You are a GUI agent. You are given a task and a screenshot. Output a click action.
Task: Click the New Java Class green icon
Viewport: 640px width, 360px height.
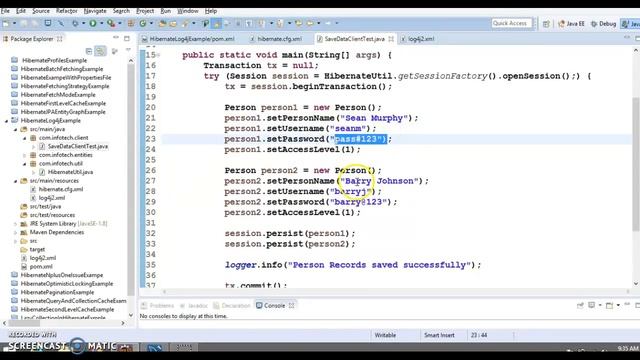[143, 24]
